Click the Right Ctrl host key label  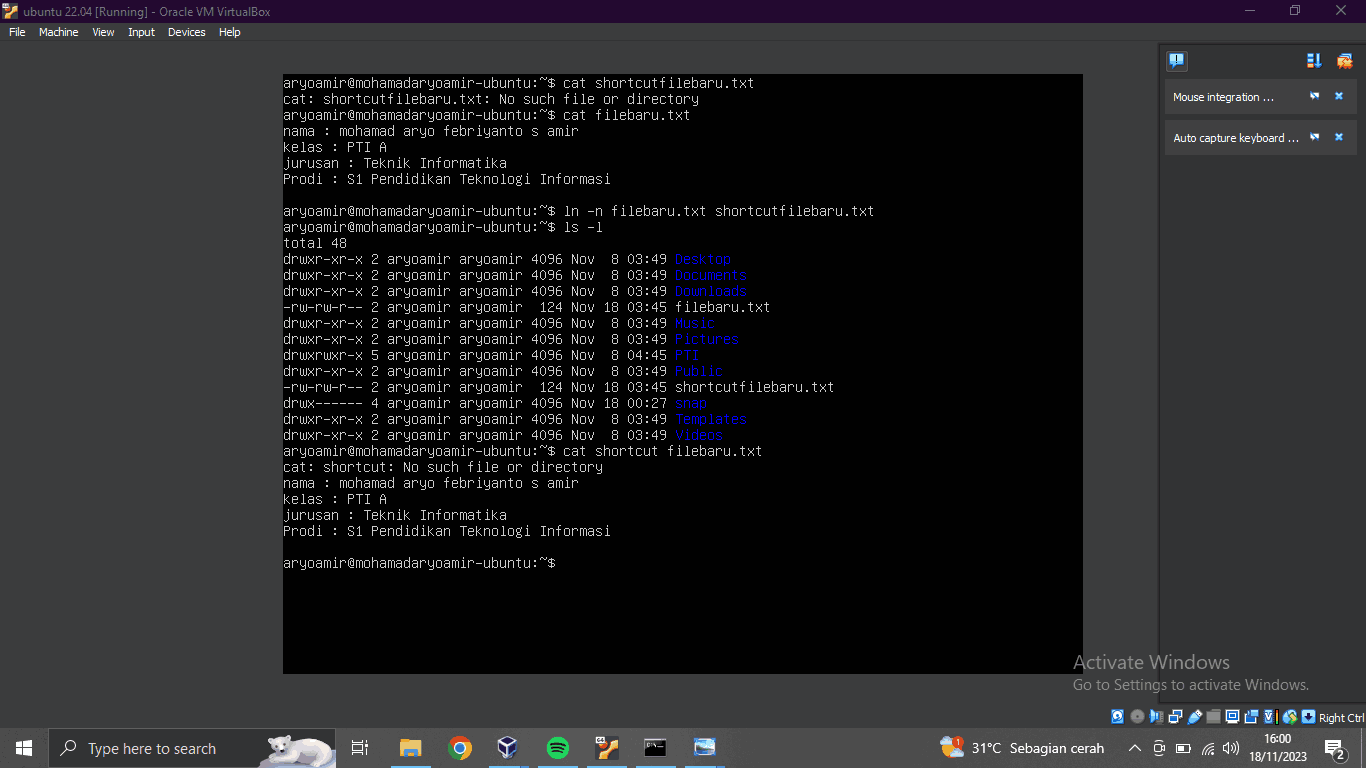coord(1342,718)
